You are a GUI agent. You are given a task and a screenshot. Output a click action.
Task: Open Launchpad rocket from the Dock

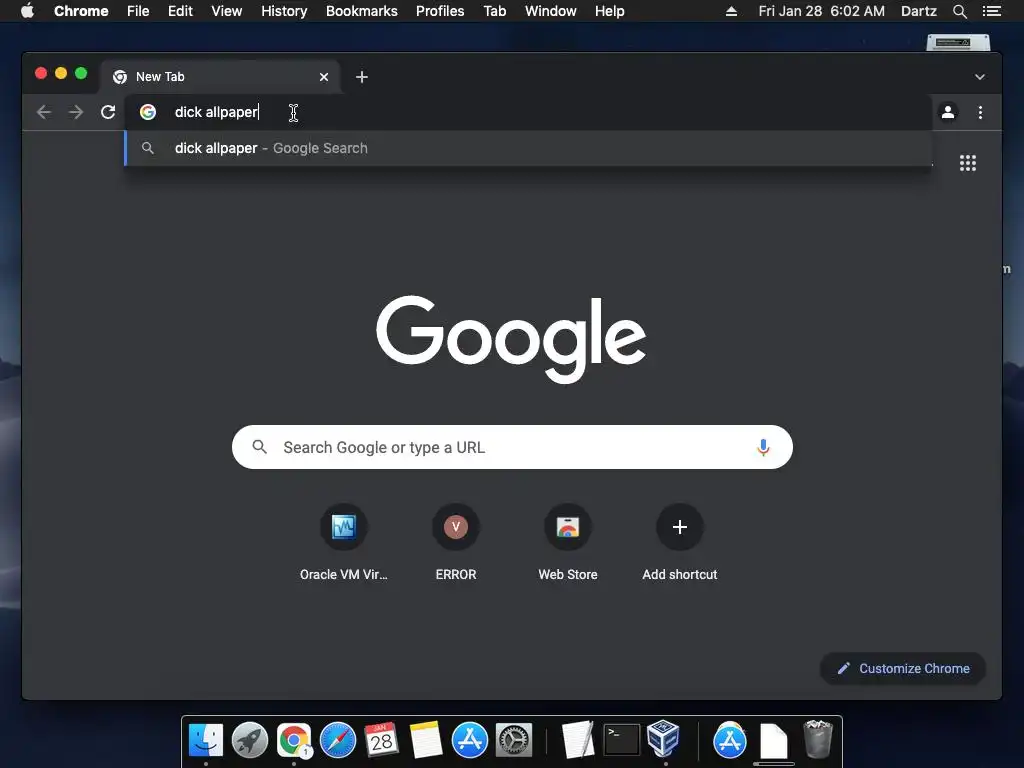click(x=249, y=740)
